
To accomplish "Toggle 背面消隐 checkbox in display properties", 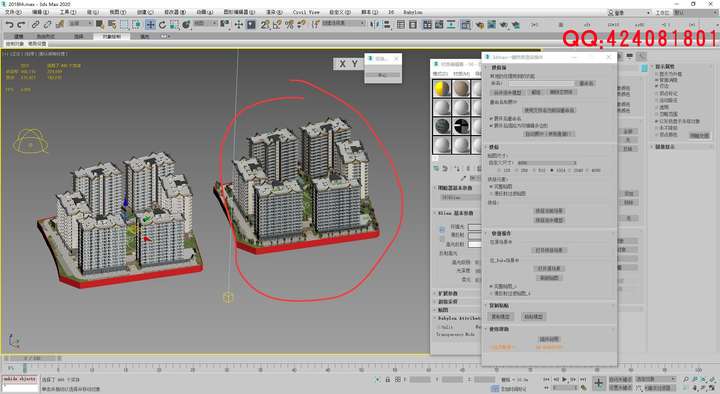I will point(657,80).
